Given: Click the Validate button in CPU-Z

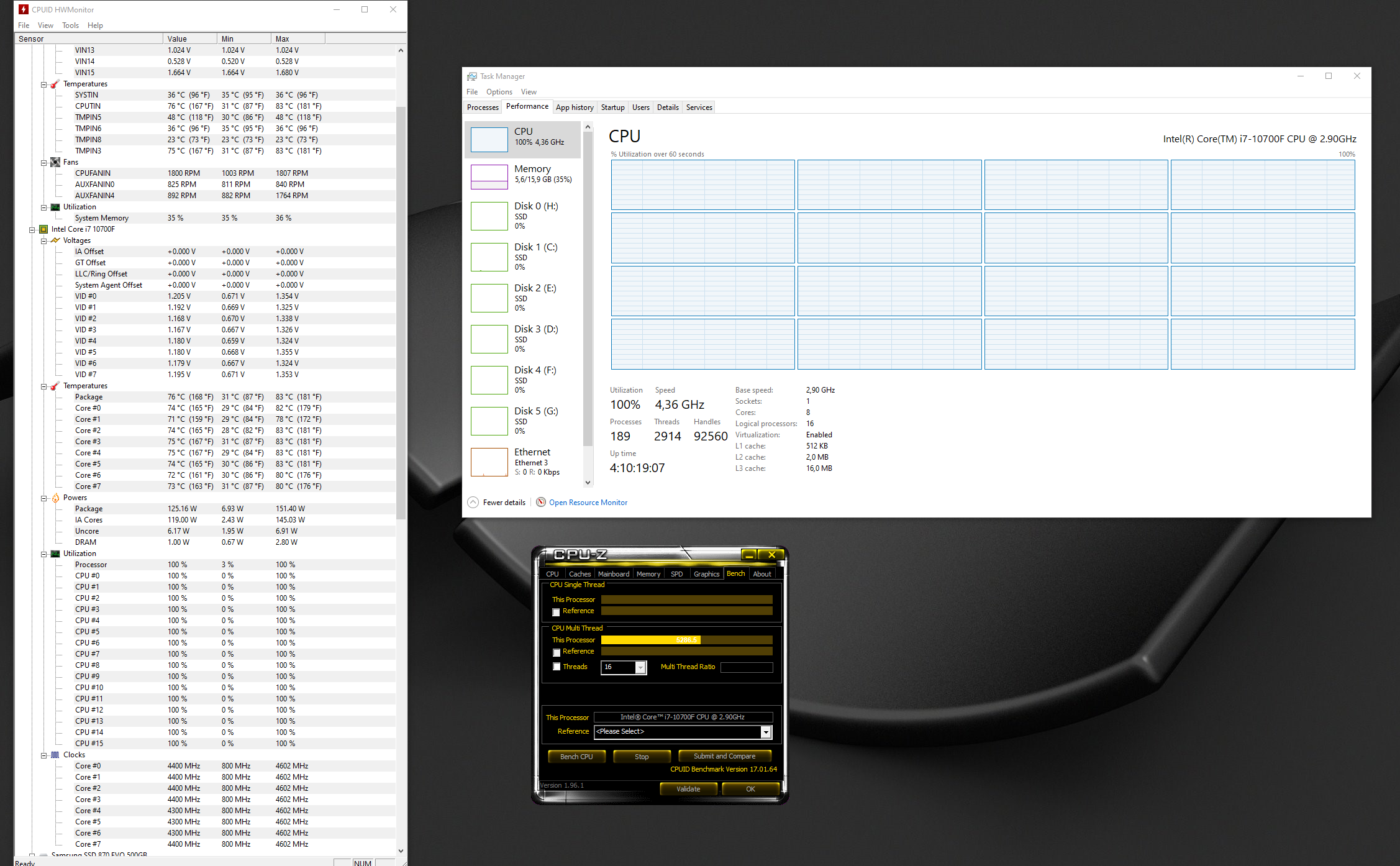Looking at the screenshot, I should pos(688,789).
